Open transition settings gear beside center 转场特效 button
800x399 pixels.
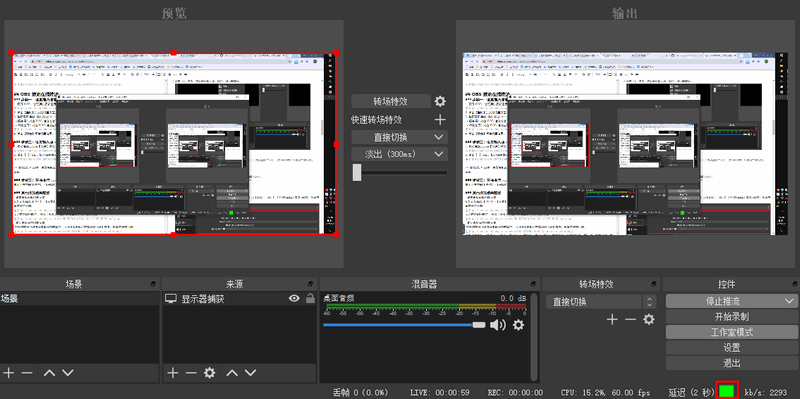click(x=440, y=102)
